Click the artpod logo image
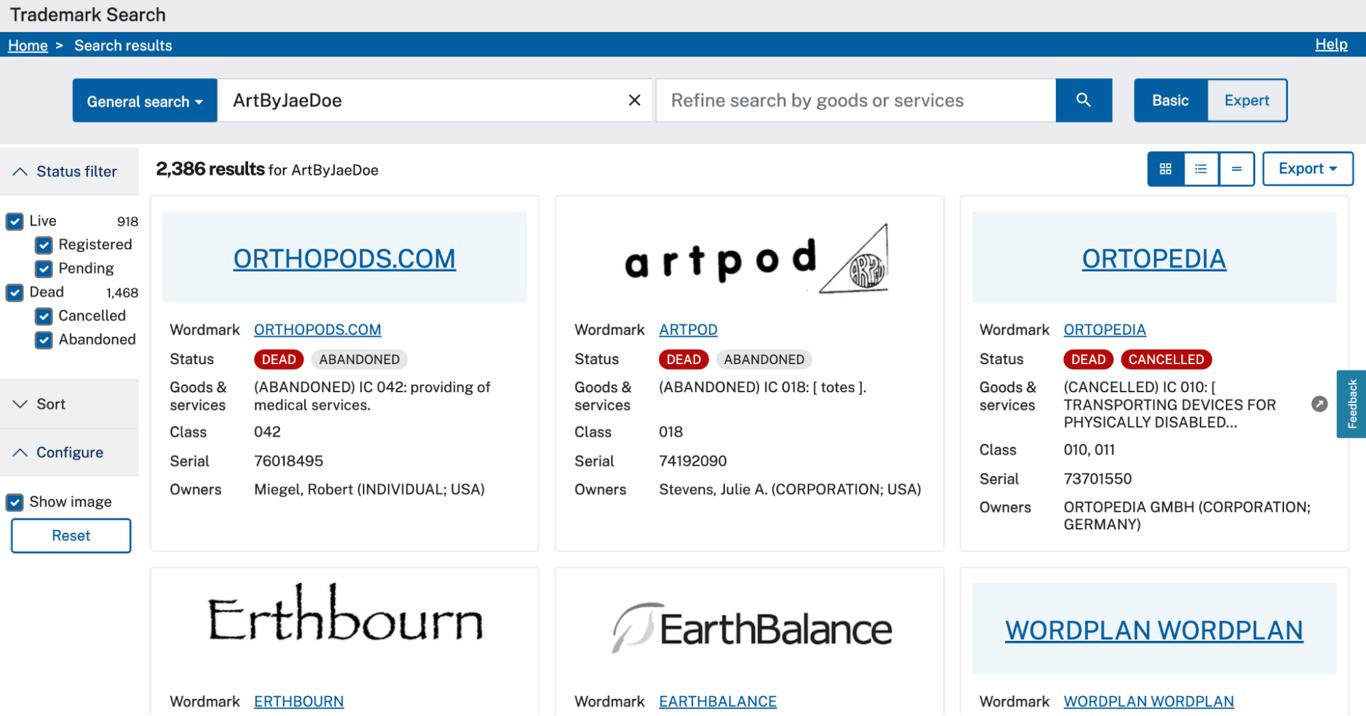Image resolution: width=1366 pixels, height=716 pixels. click(x=749, y=257)
